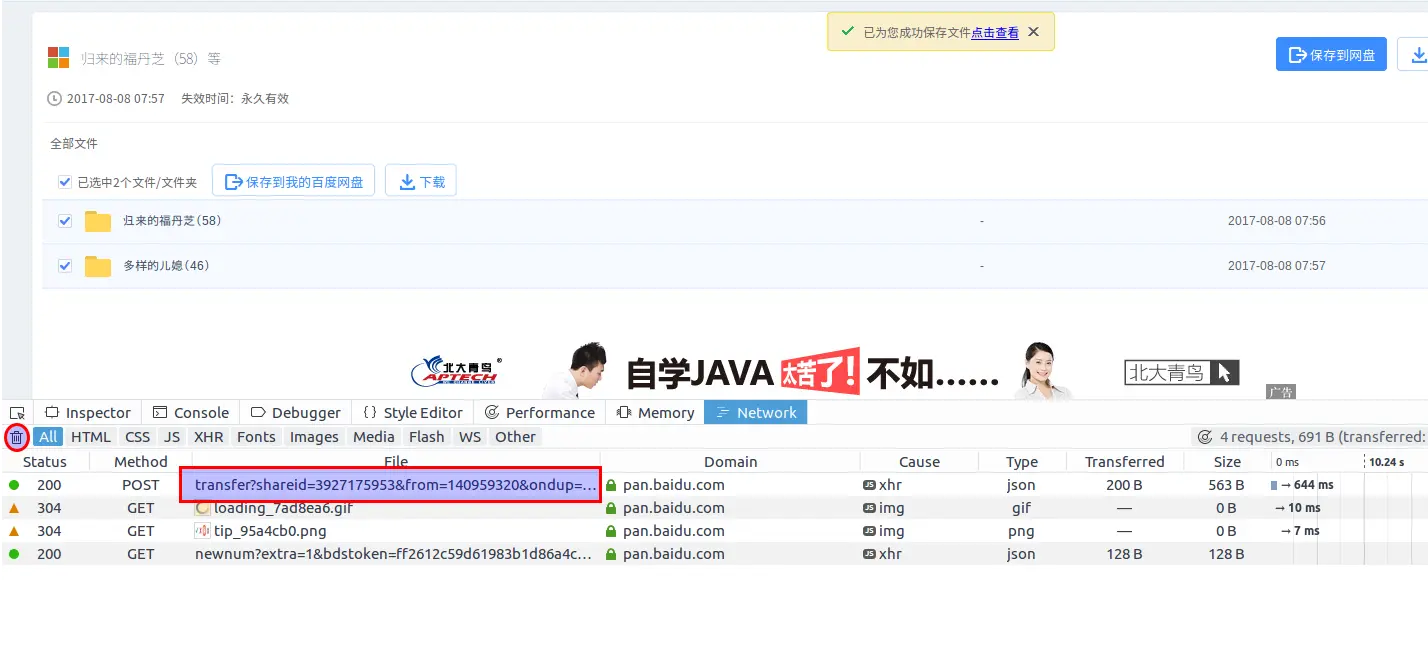Click the download icon at top-right edge
1428x648 pixels.
(1421, 54)
